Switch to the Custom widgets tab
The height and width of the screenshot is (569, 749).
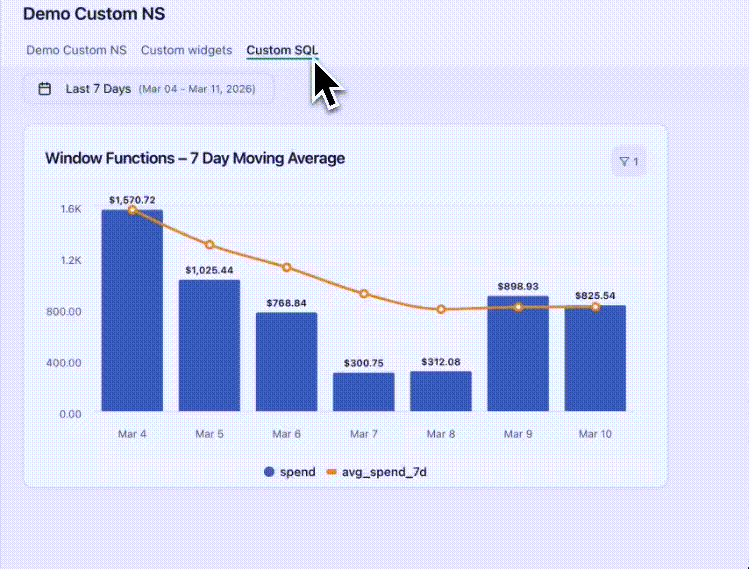pos(186,49)
